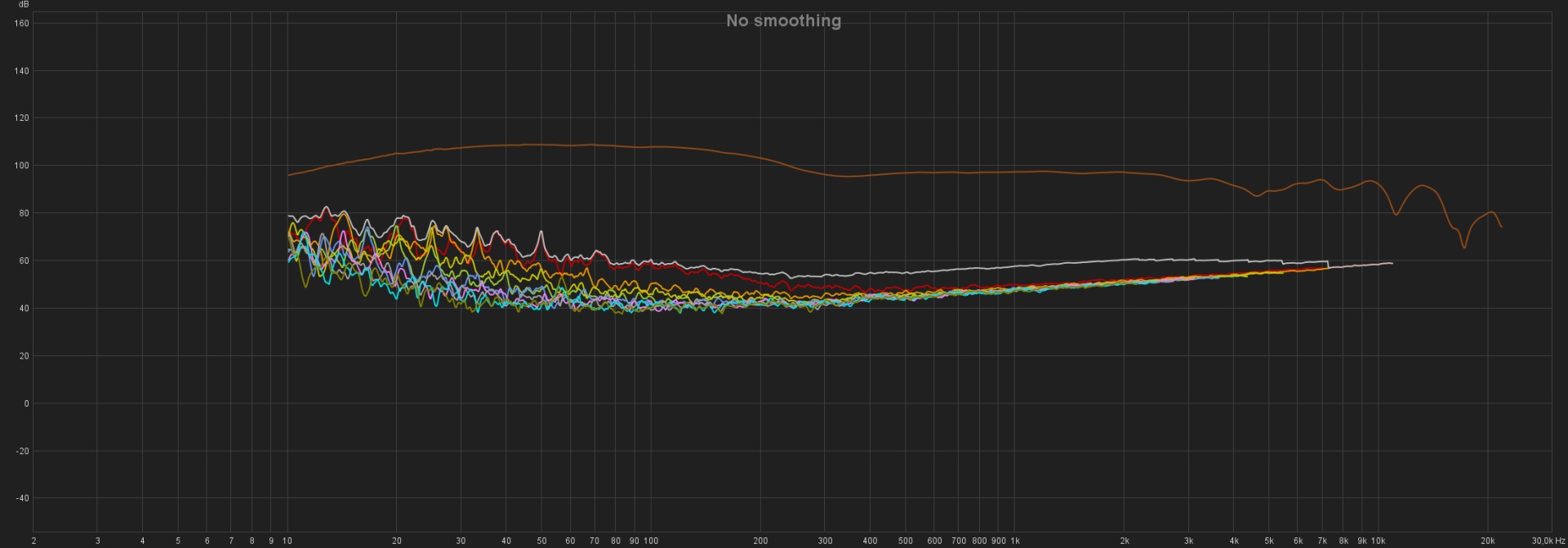
Task: Click the 10k frequency axis label
Action: pos(1378,541)
